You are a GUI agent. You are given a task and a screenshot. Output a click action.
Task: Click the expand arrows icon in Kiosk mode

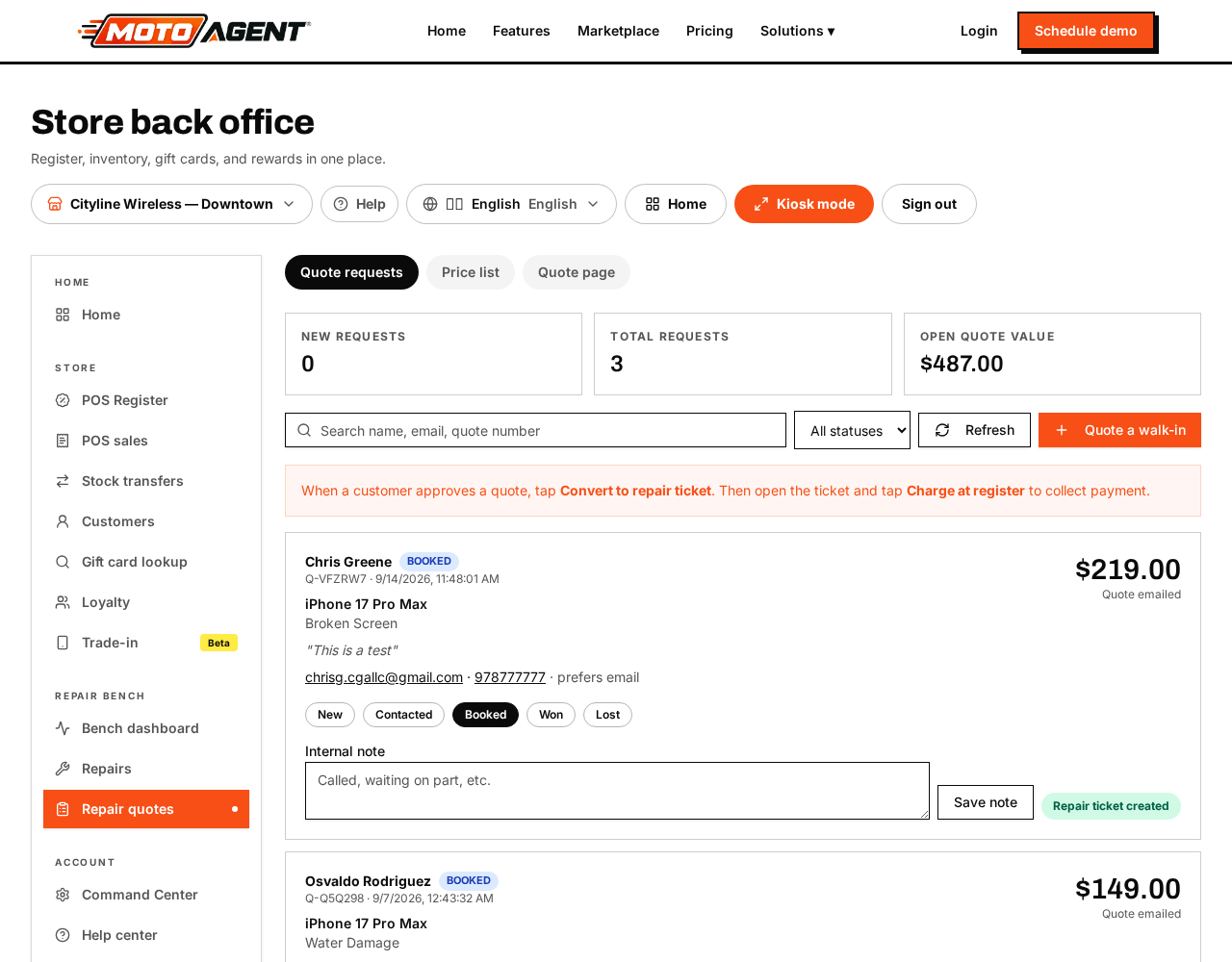[761, 204]
